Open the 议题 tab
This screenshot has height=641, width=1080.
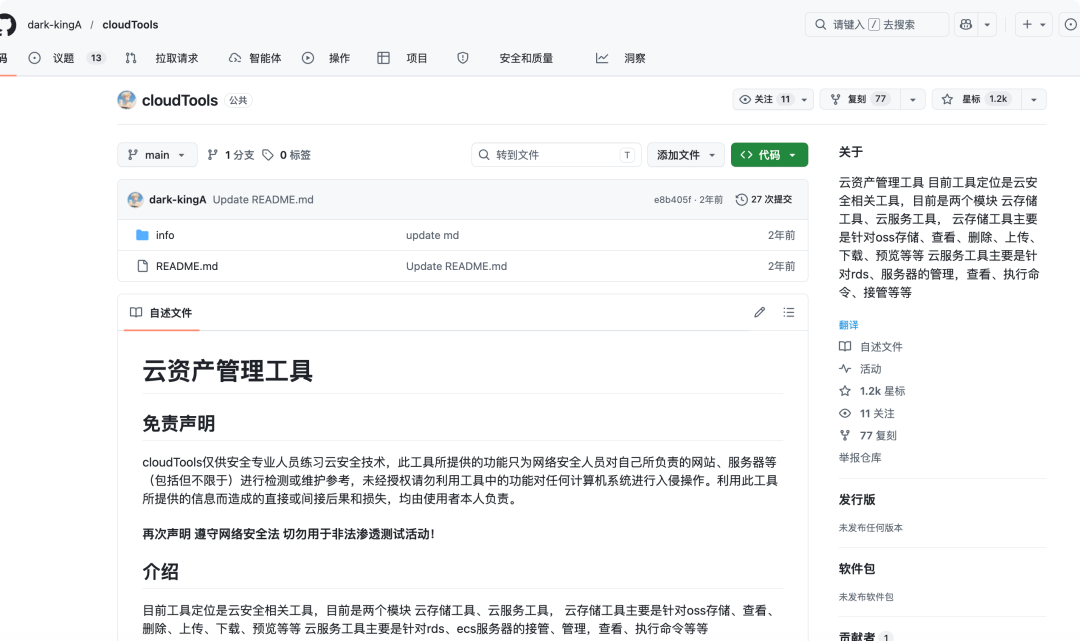tap(65, 59)
